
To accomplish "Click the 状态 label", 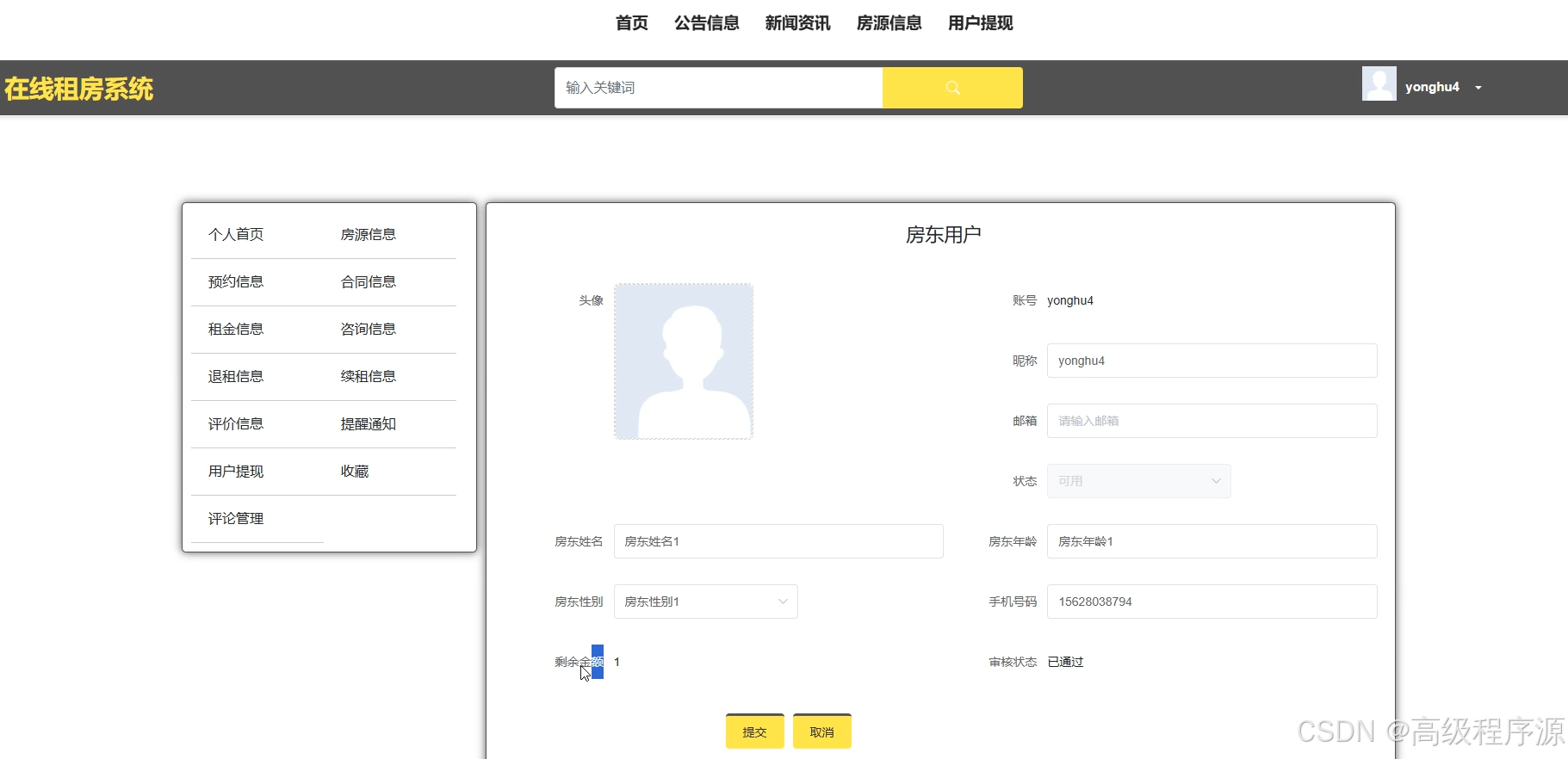I will click(x=1025, y=481).
